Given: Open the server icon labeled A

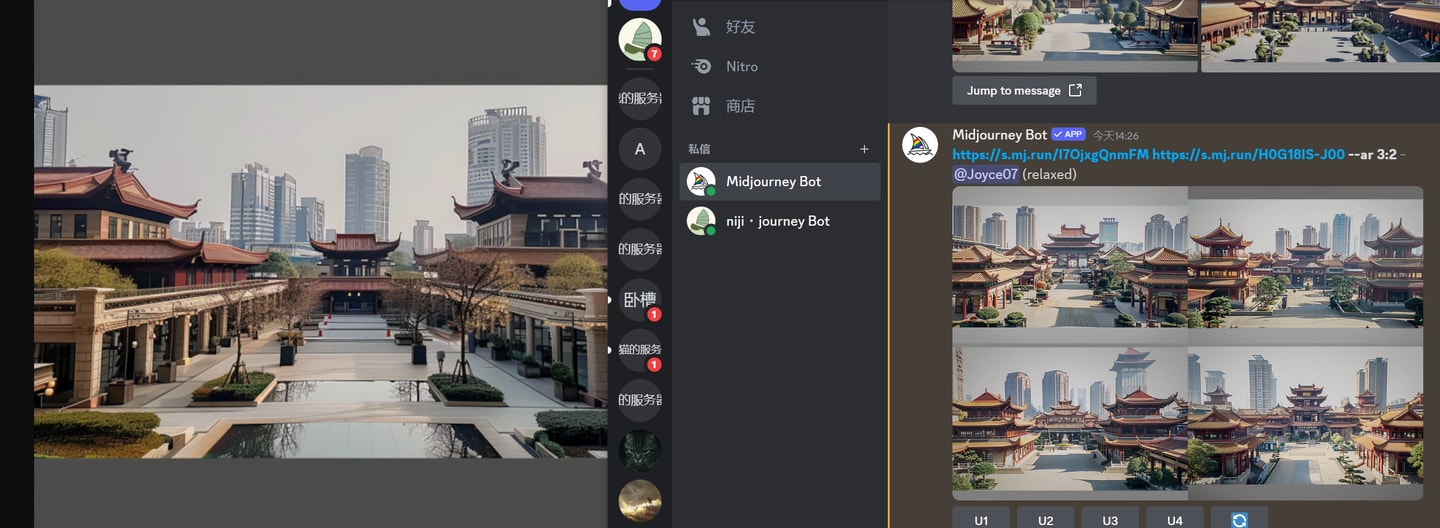Looking at the screenshot, I should click(x=640, y=149).
